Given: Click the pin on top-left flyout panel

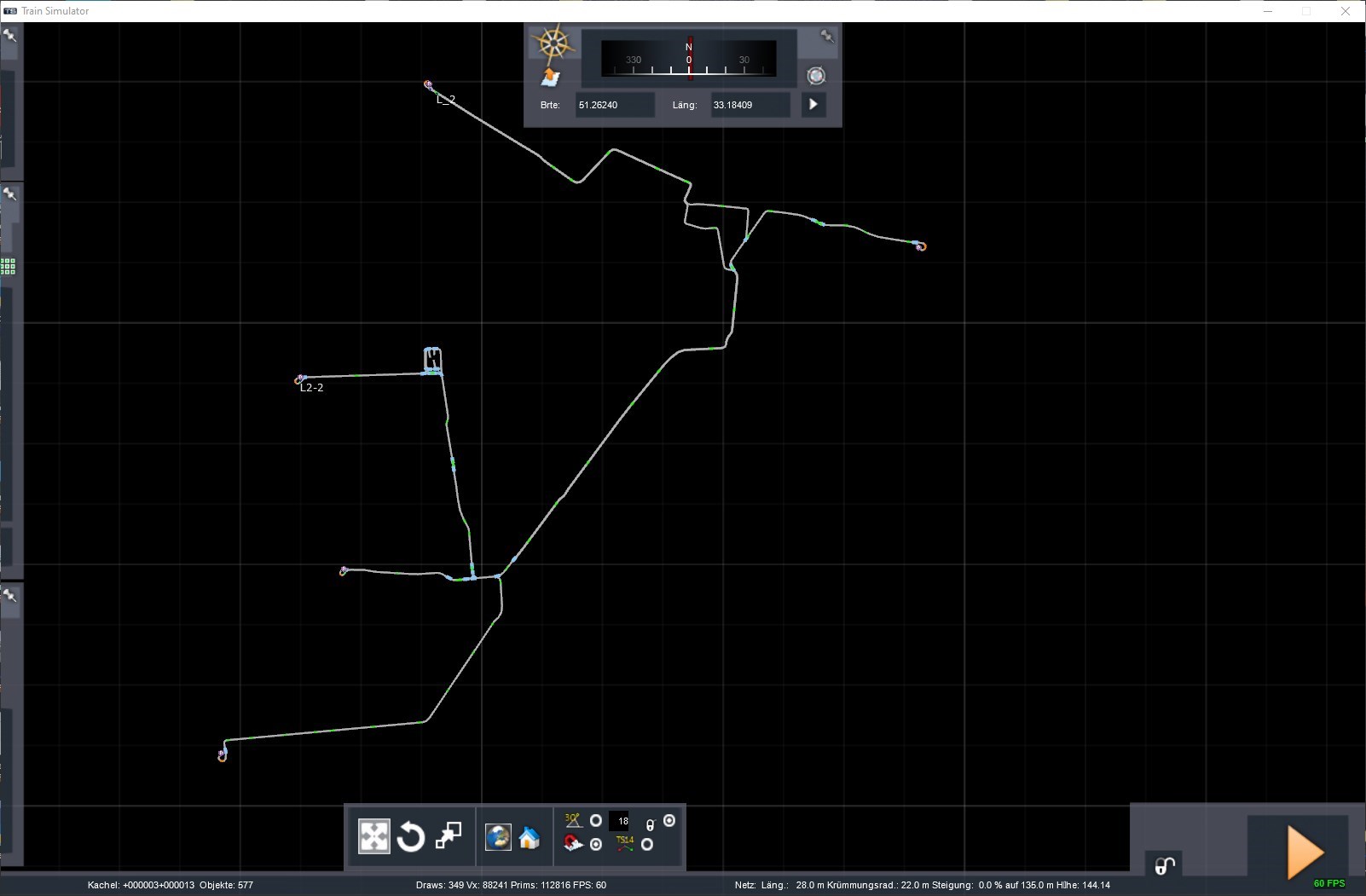Looking at the screenshot, I should (10, 36).
